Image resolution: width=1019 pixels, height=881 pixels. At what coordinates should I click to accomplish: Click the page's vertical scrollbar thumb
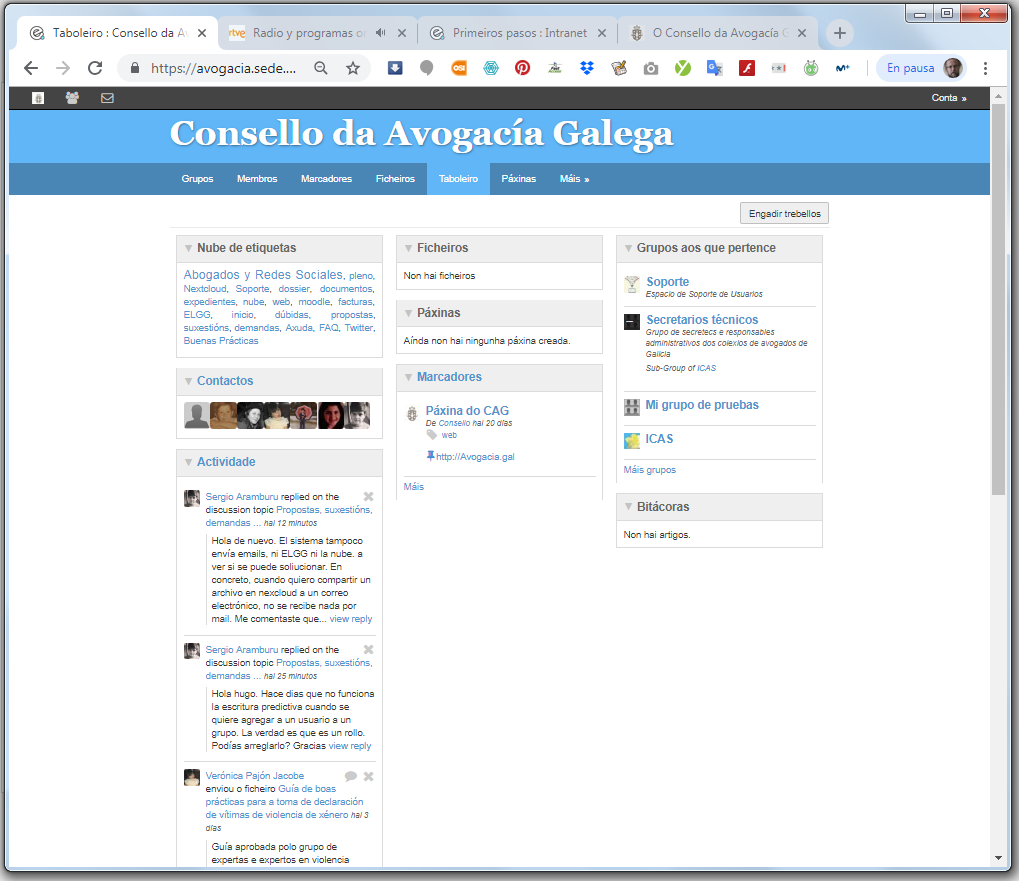click(x=998, y=300)
